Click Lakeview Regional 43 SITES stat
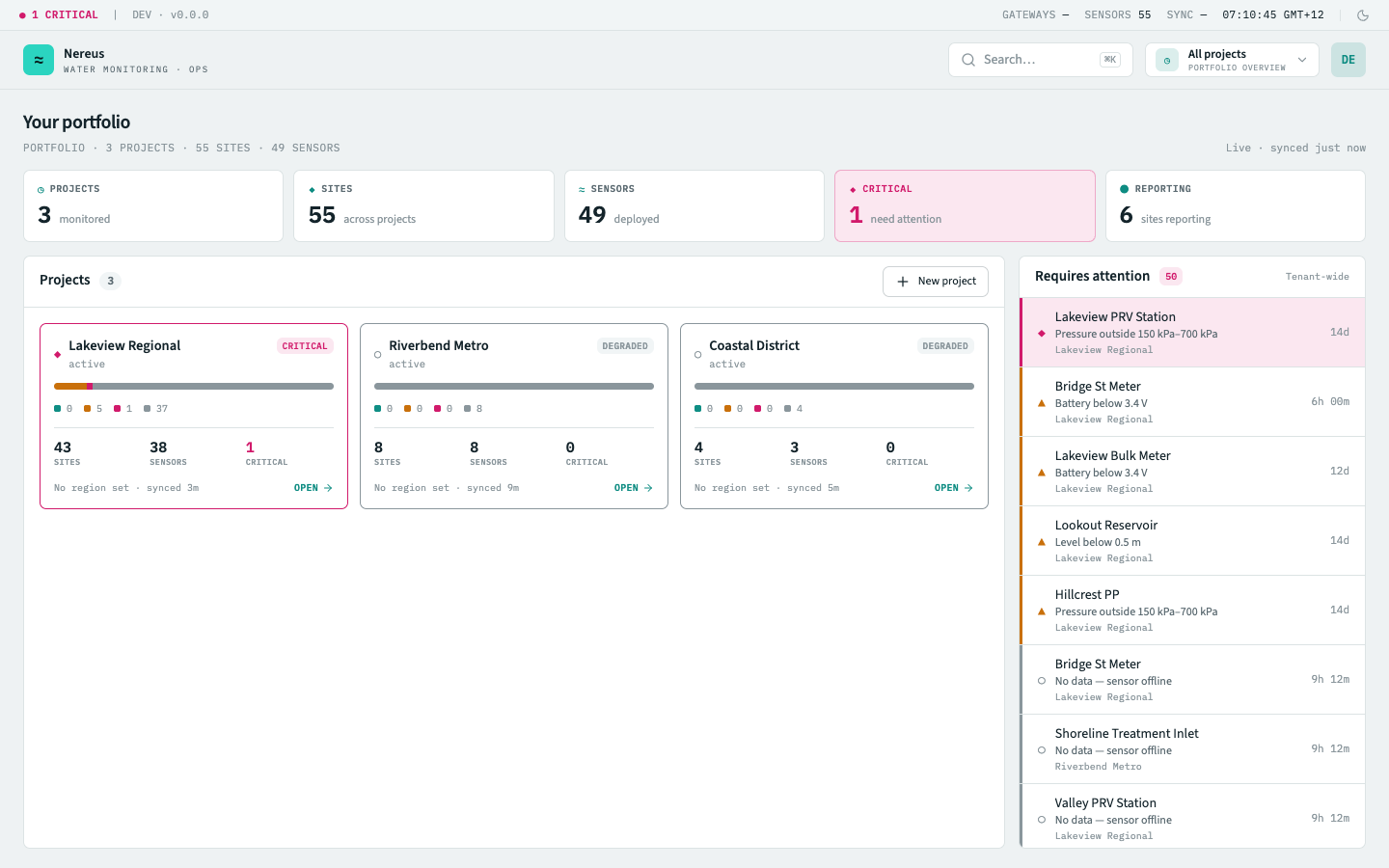Viewport: 1389px width, 868px height. click(x=68, y=453)
